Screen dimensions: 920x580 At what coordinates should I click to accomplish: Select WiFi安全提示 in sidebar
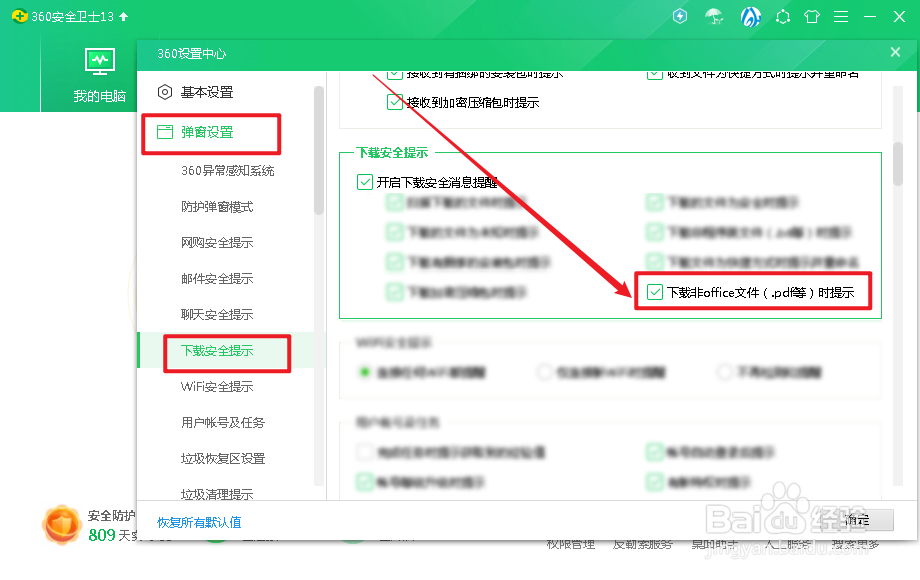pos(217,386)
